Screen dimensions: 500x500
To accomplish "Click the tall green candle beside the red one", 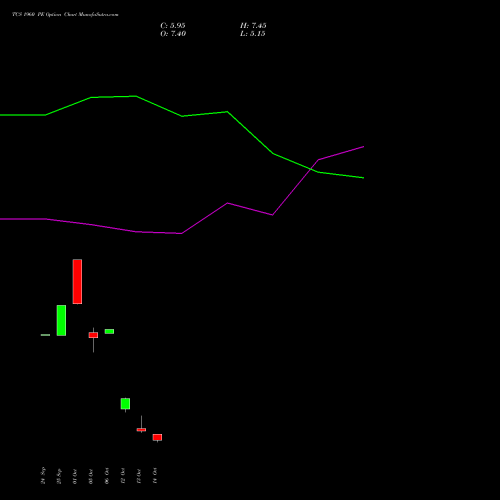I will pos(61,320).
